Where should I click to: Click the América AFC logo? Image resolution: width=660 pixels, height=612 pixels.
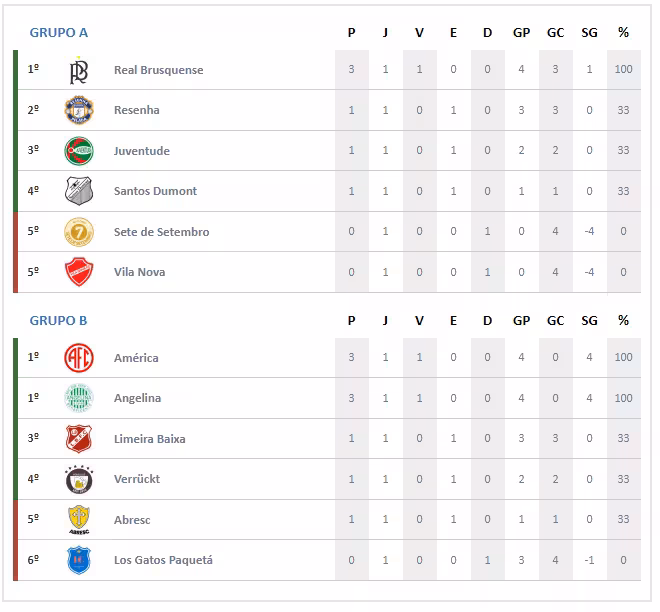(78, 358)
